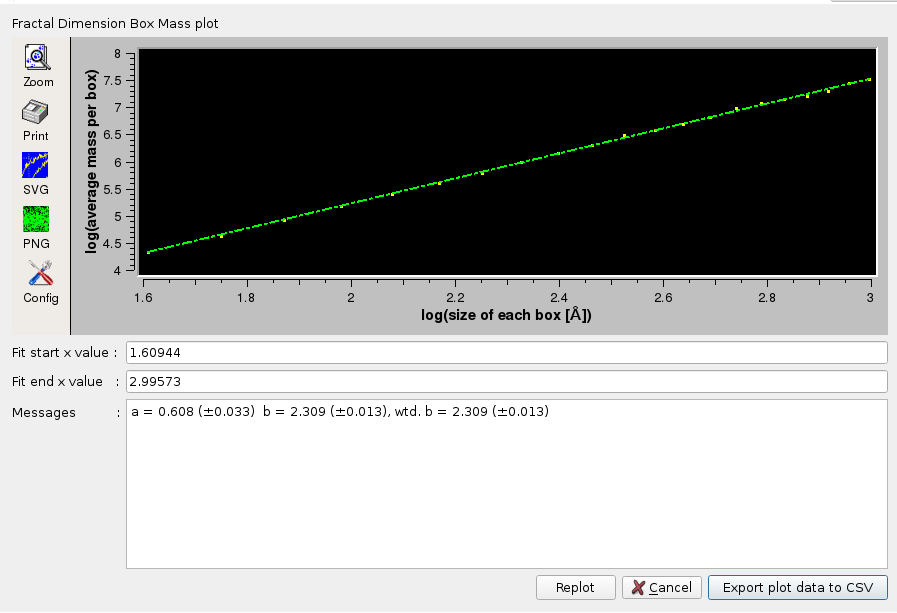Click the red X icon on Cancel
Screen dimensions: 897x613
pyautogui.click(x=638, y=588)
